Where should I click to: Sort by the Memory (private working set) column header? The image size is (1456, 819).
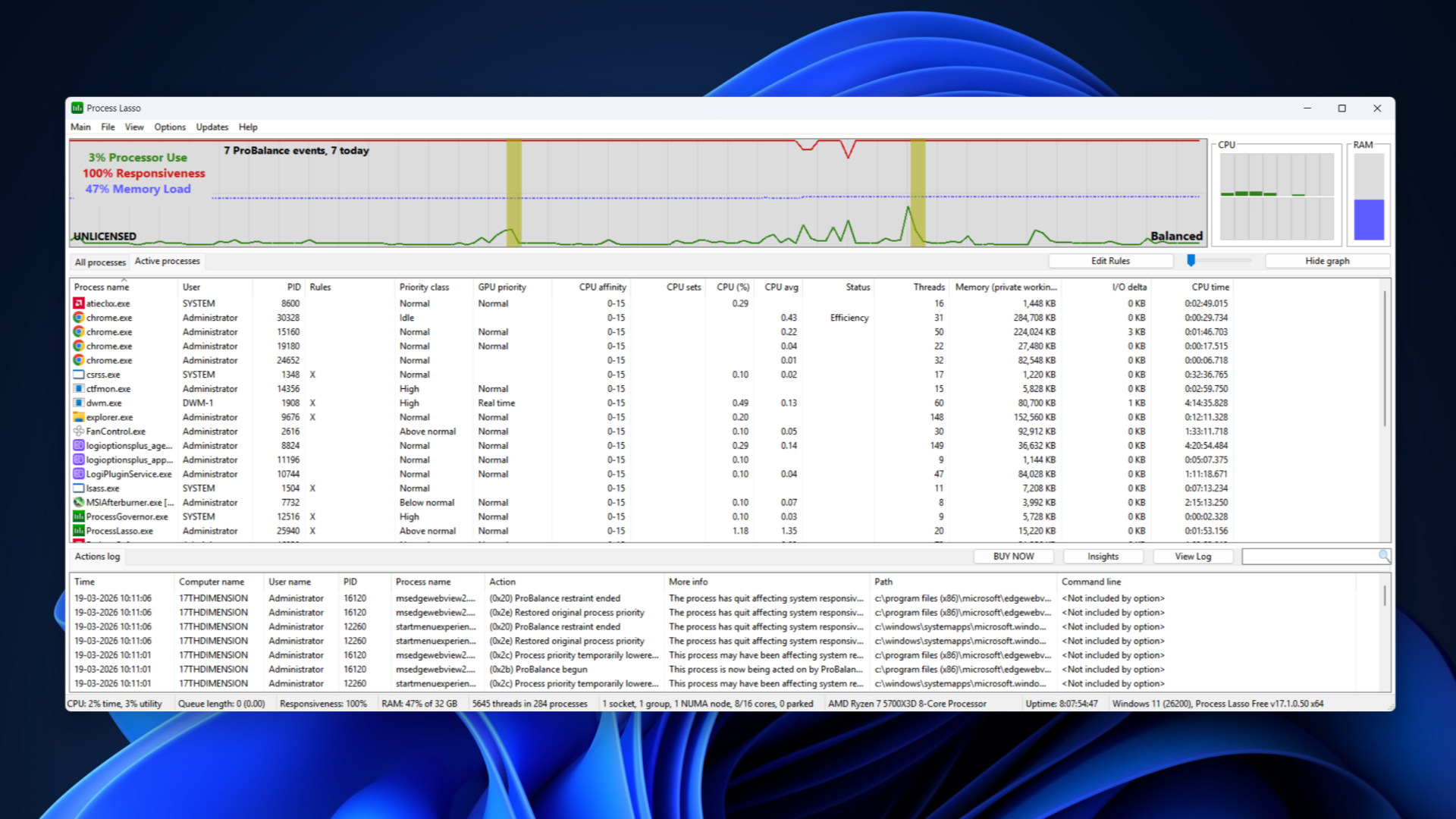(1006, 287)
